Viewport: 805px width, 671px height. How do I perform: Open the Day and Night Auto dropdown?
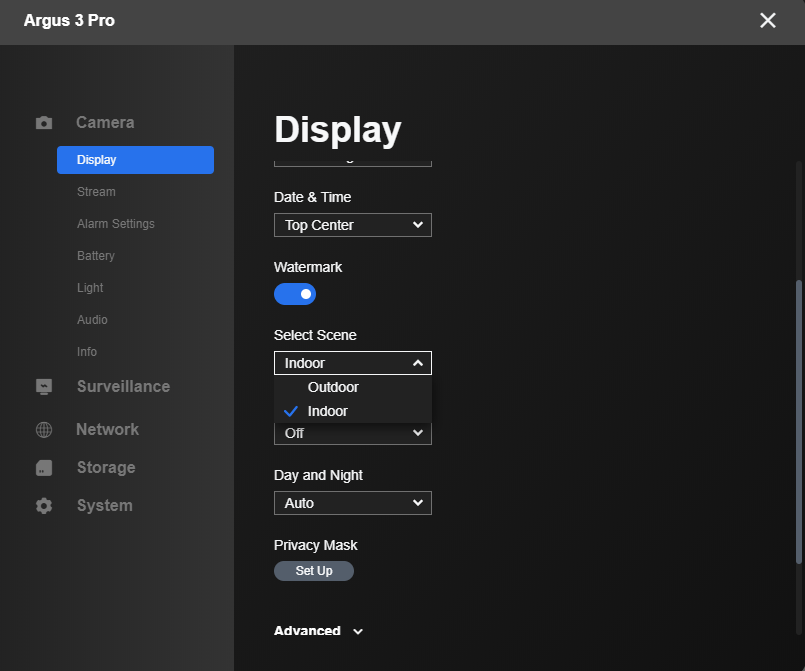(353, 503)
